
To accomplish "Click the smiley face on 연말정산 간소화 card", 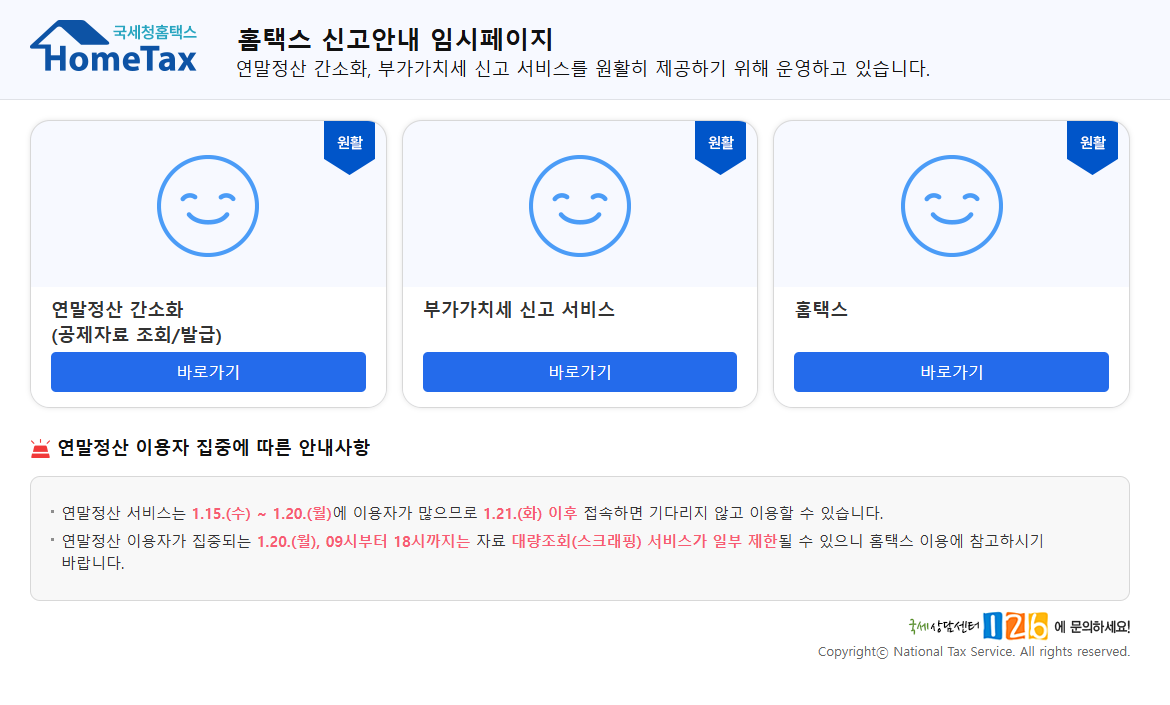I will pos(207,205).
